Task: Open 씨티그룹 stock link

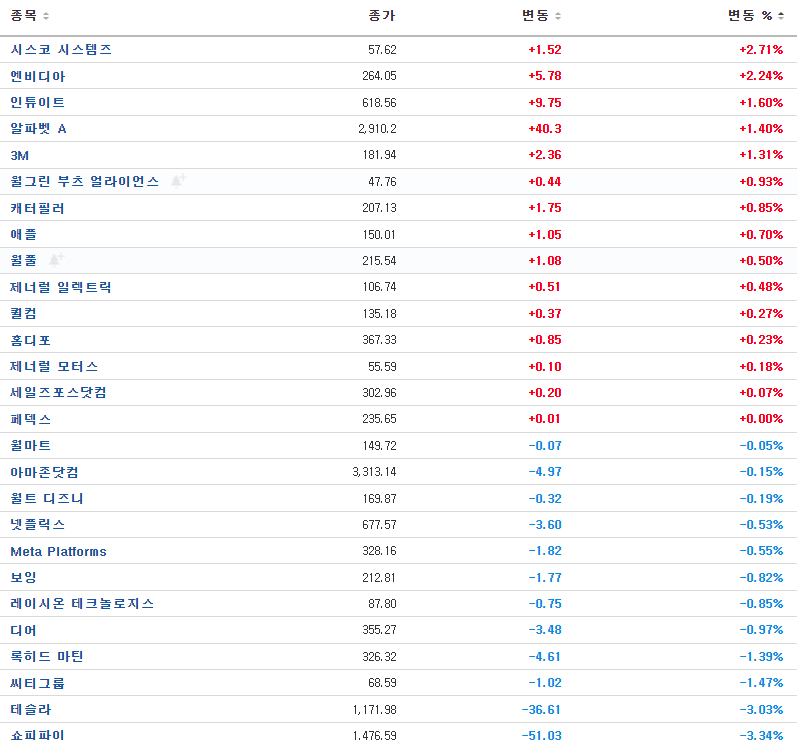Action: click(38, 683)
